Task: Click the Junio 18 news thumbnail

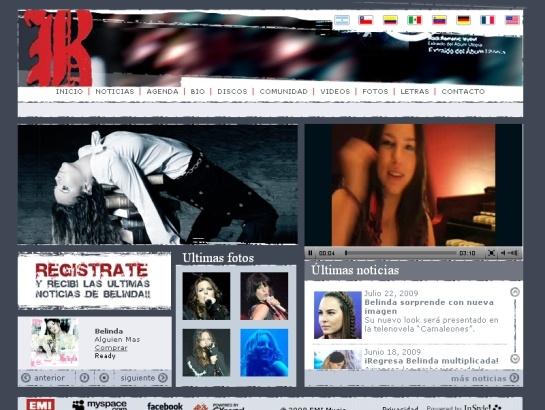Action: (338, 360)
